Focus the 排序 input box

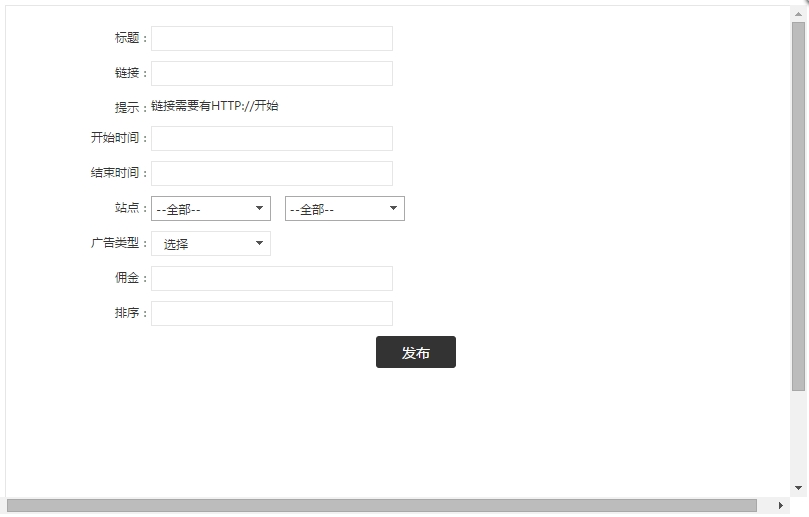tap(271, 314)
